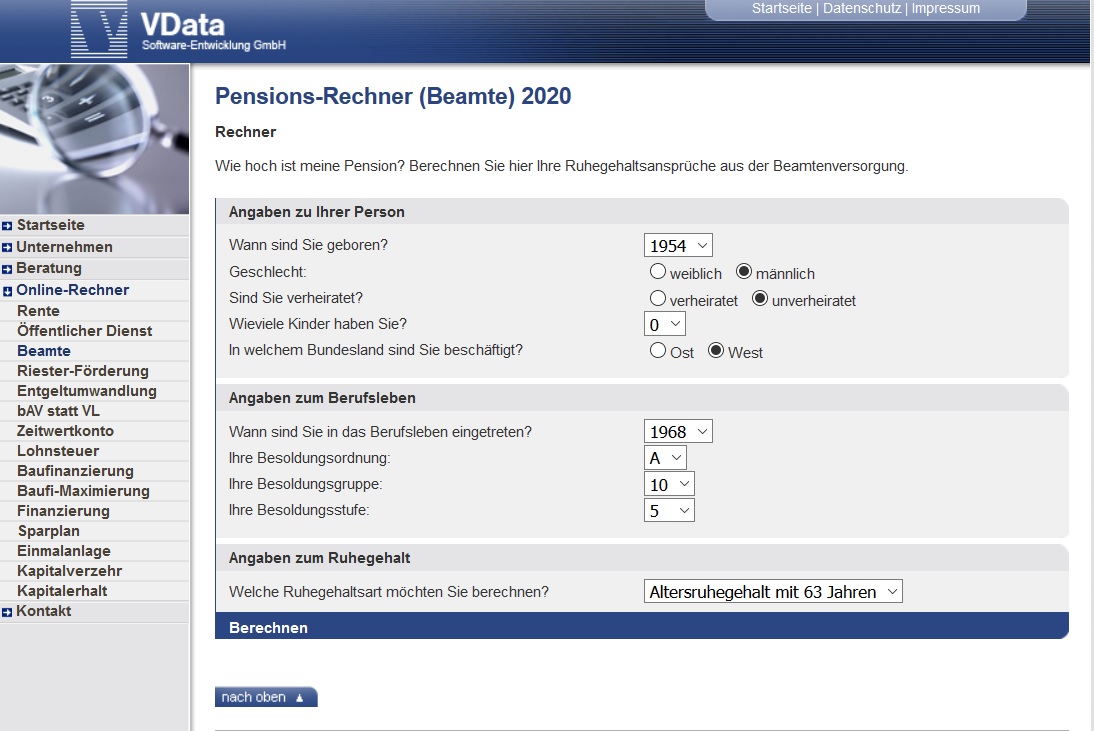Open bAV statt VL calculator
1094x731 pixels.
coord(58,411)
